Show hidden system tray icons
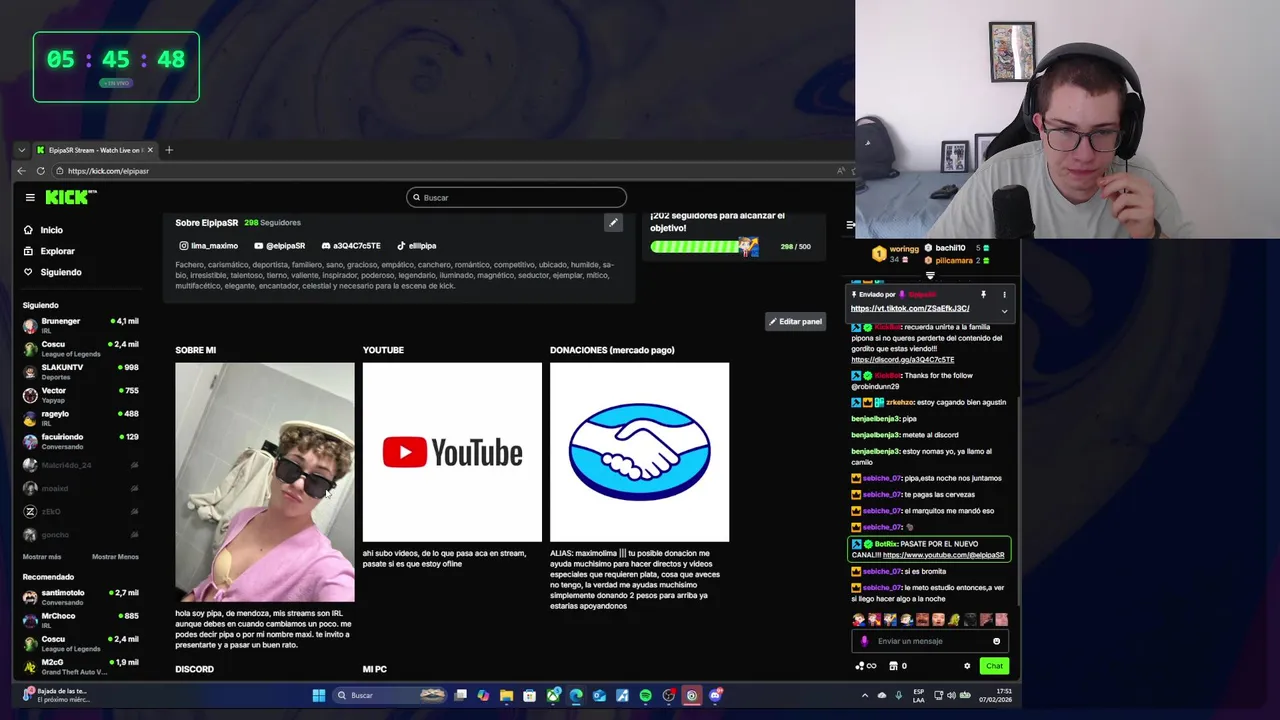This screenshot has height=720, width=1280. pos(865,695)
